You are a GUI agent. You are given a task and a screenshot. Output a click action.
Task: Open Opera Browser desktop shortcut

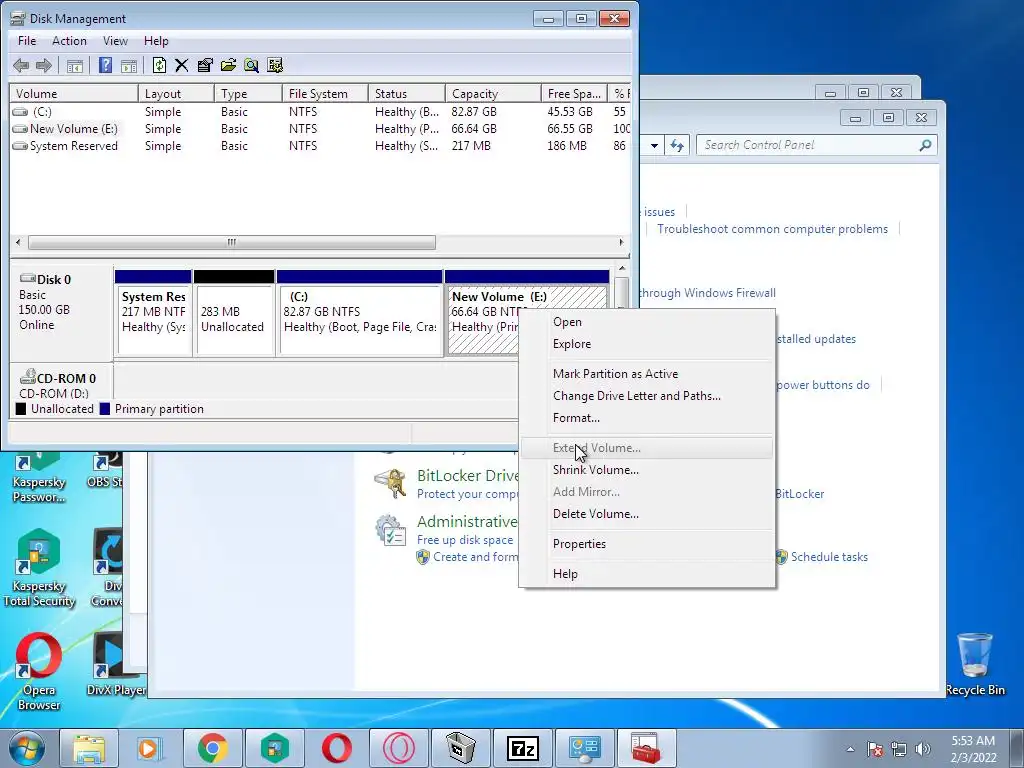[39, 671]
